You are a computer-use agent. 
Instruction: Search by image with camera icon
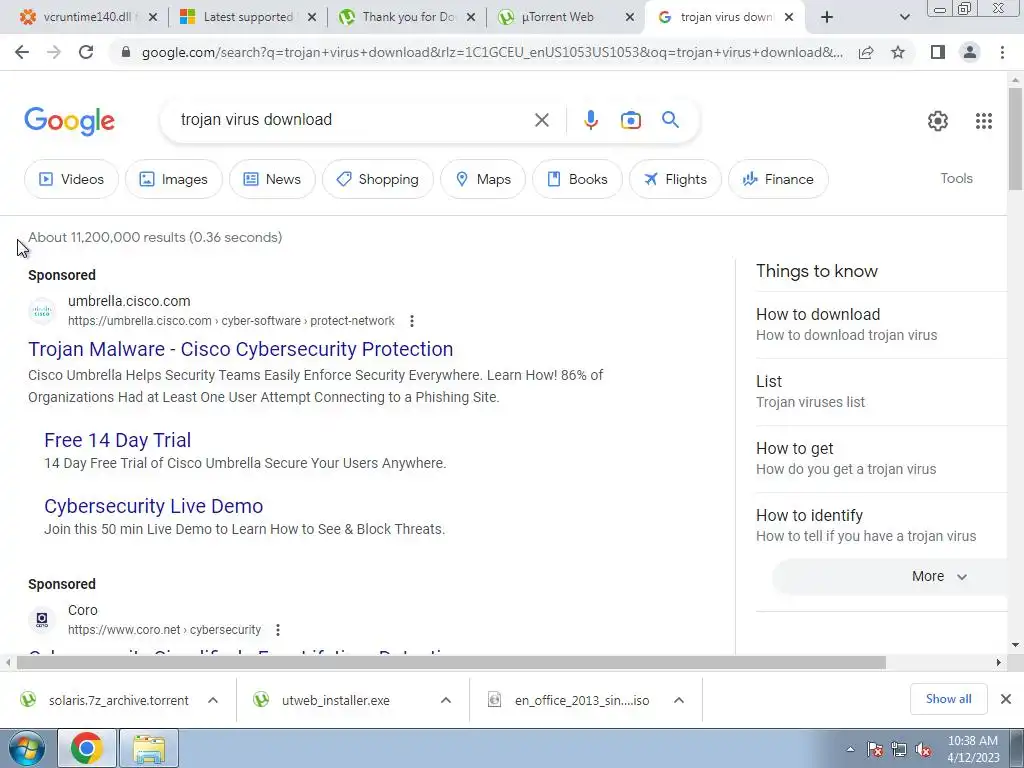tap(630, 120)
